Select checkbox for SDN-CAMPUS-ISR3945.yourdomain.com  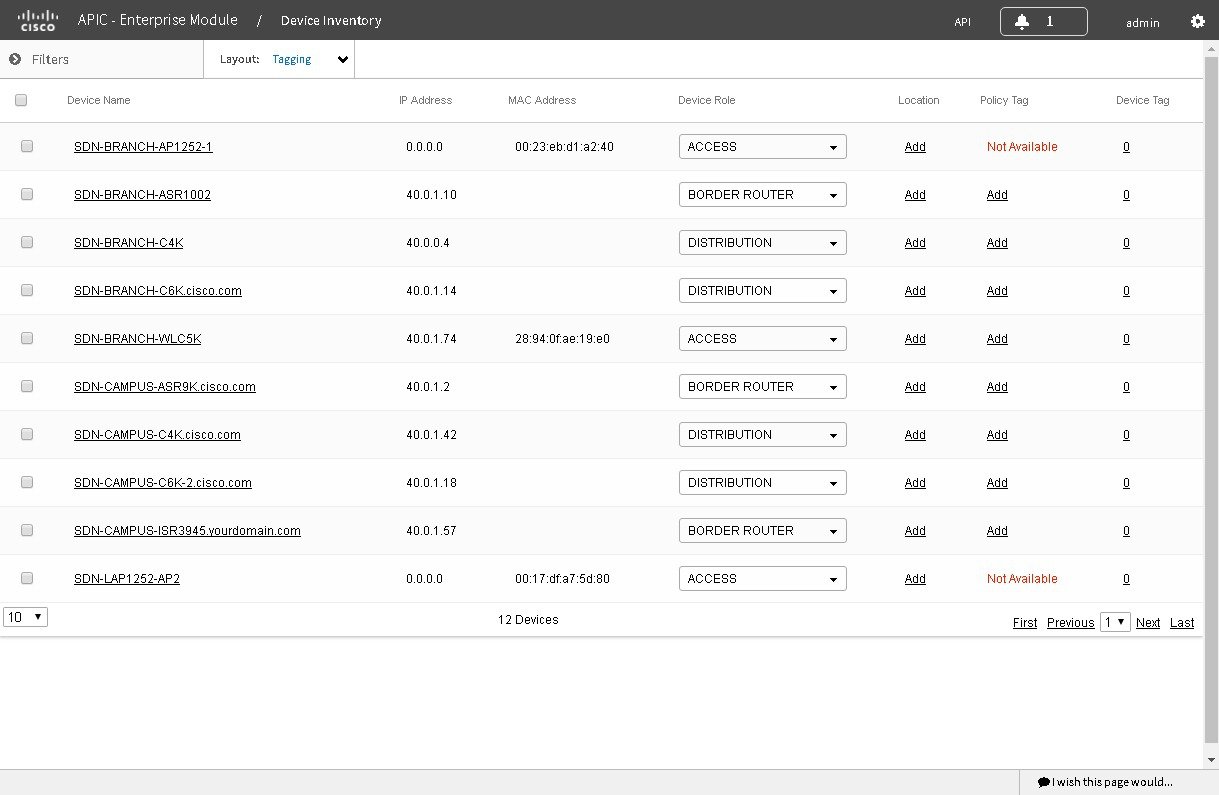[x=27, y=530]
